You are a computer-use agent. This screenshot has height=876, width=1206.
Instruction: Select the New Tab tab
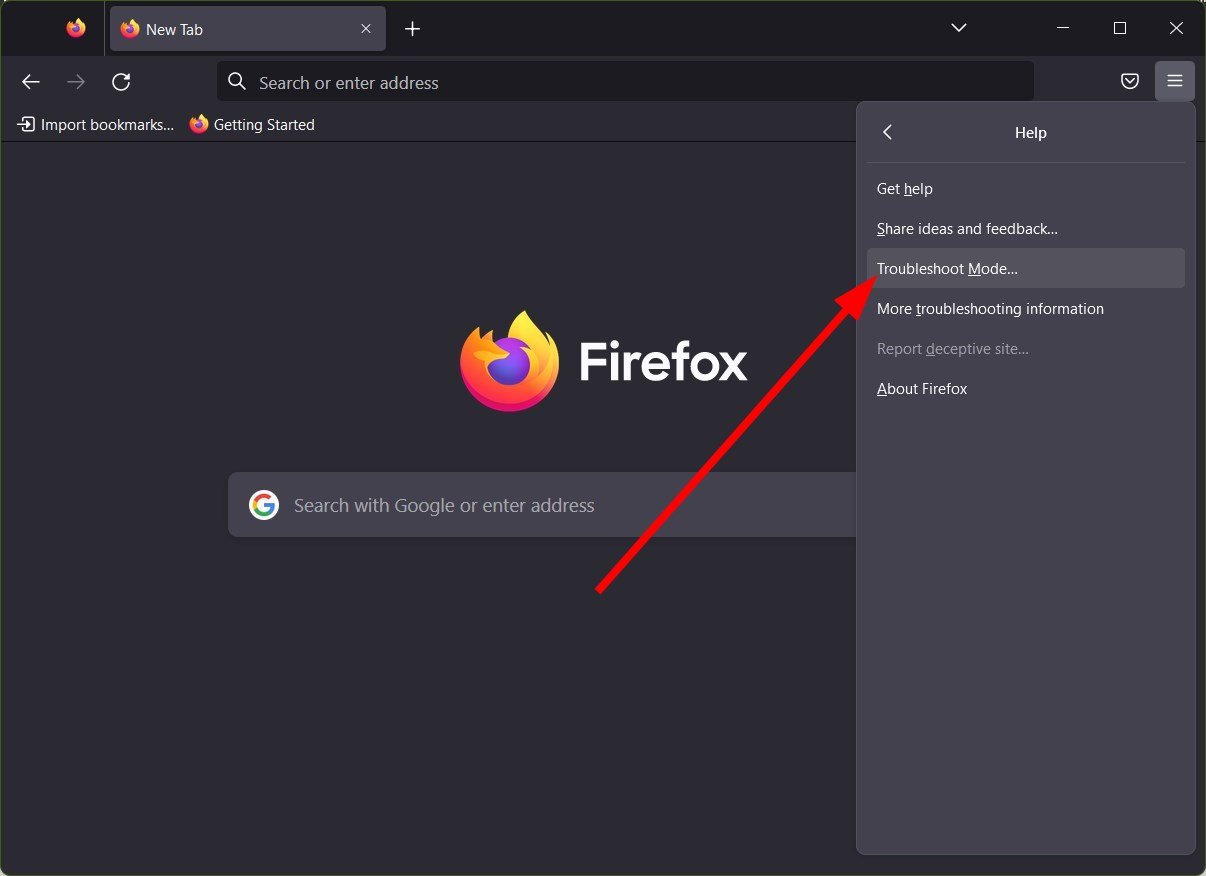click(x=247, y=29)
